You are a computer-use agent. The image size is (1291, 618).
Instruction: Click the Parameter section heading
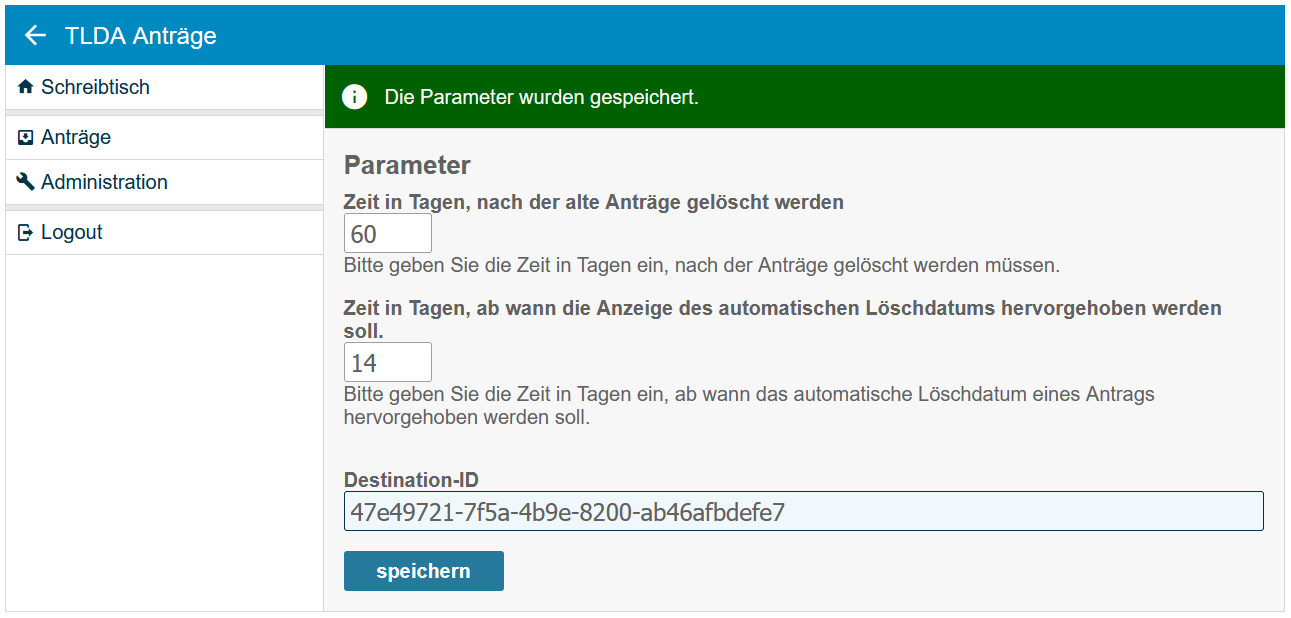click(407, 165)
